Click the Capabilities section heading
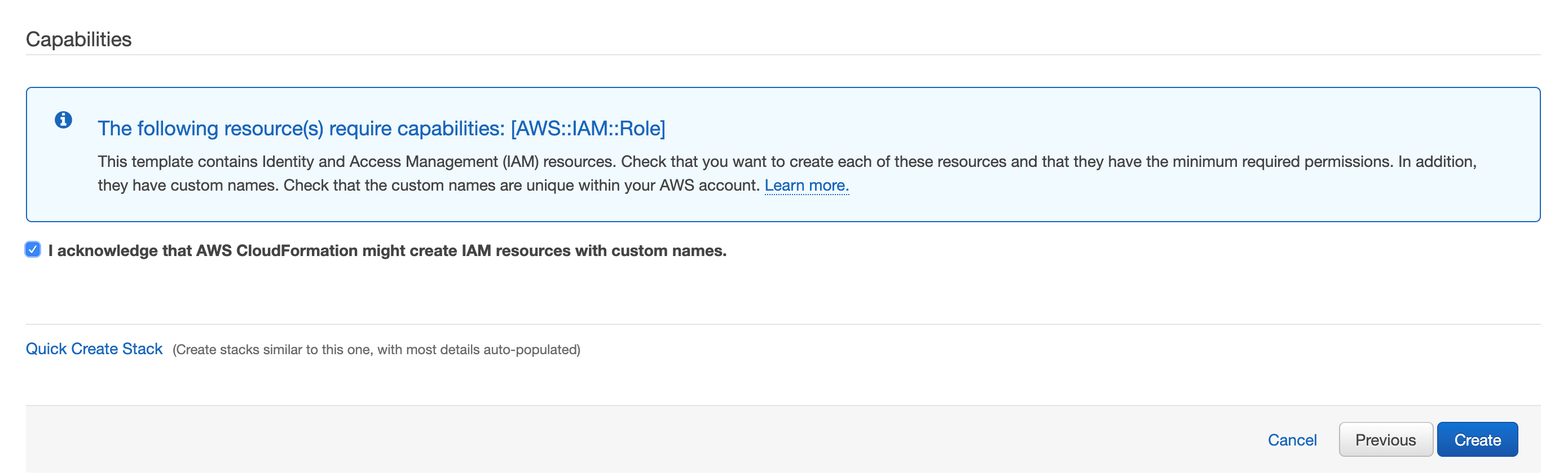This screenshot has width=1568, height=476. point(78,39)
